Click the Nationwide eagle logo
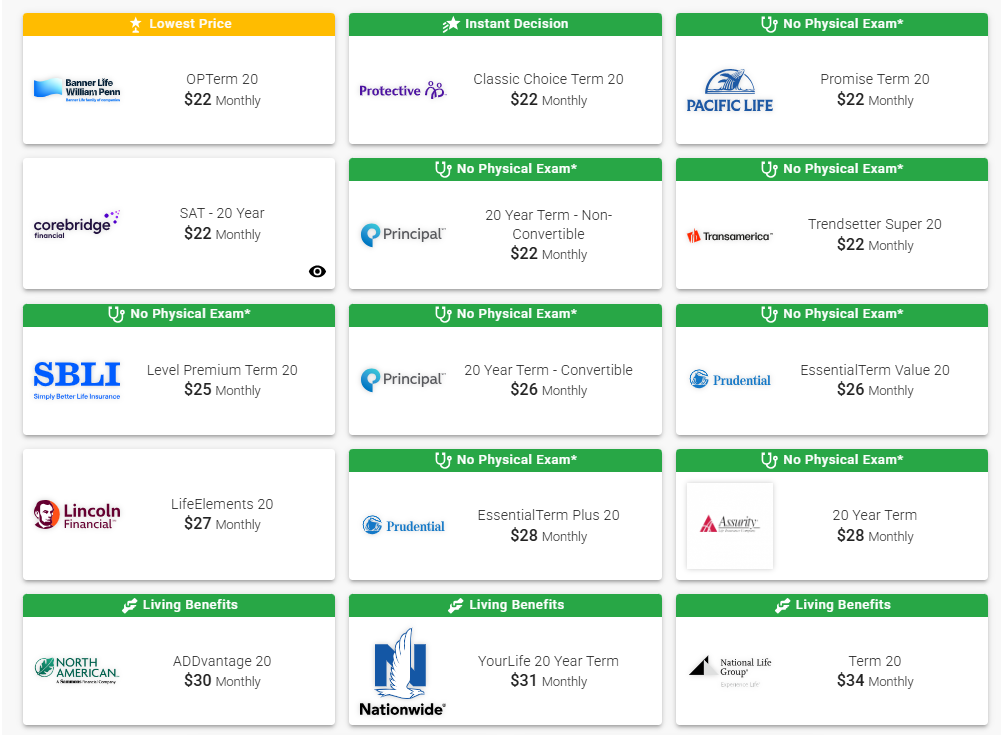The width and height of the screenshot is (1001, 735). tap(403, 672)
